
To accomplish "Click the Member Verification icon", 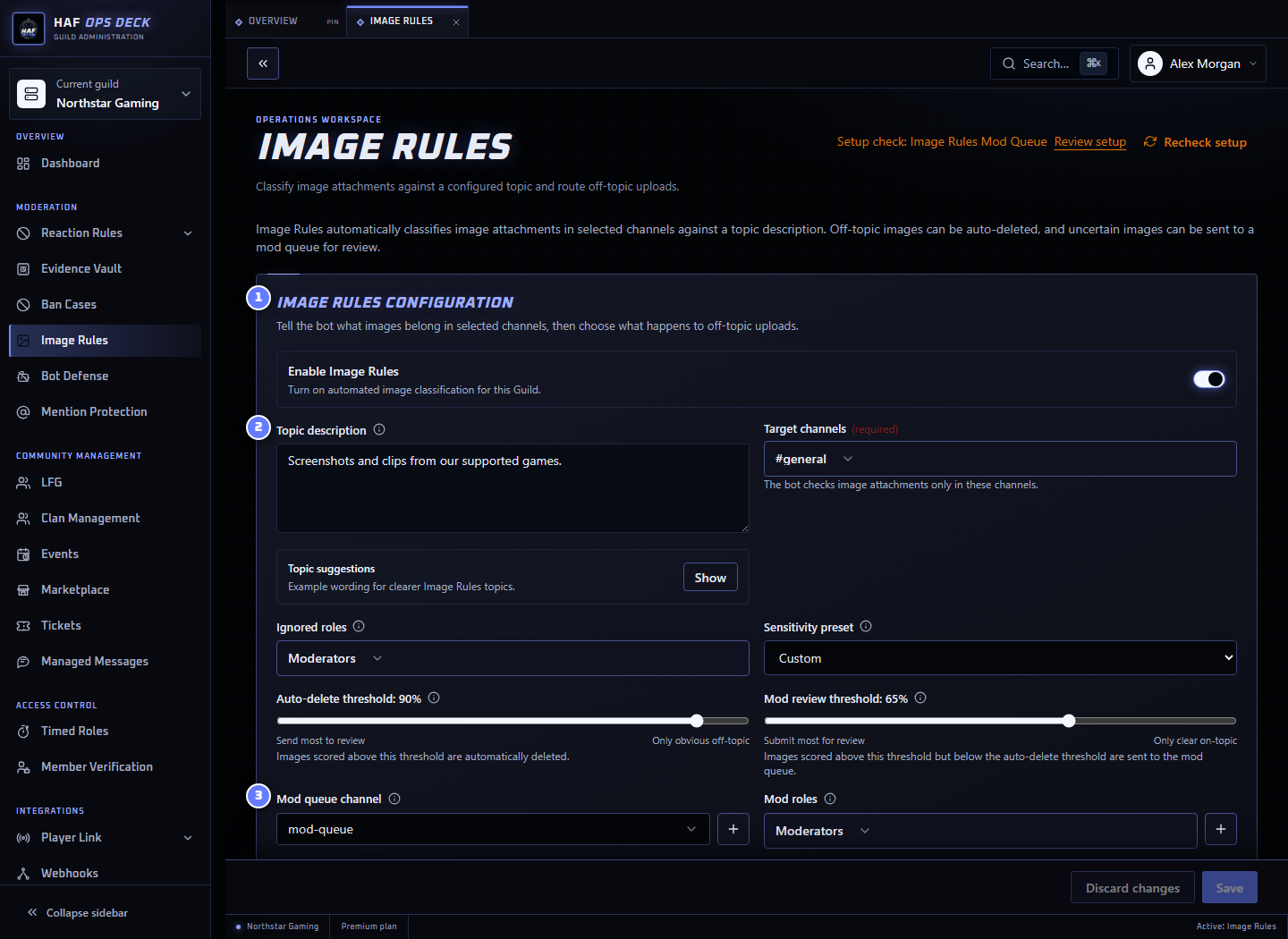I will pyautogui.click(x=23, y=767).
